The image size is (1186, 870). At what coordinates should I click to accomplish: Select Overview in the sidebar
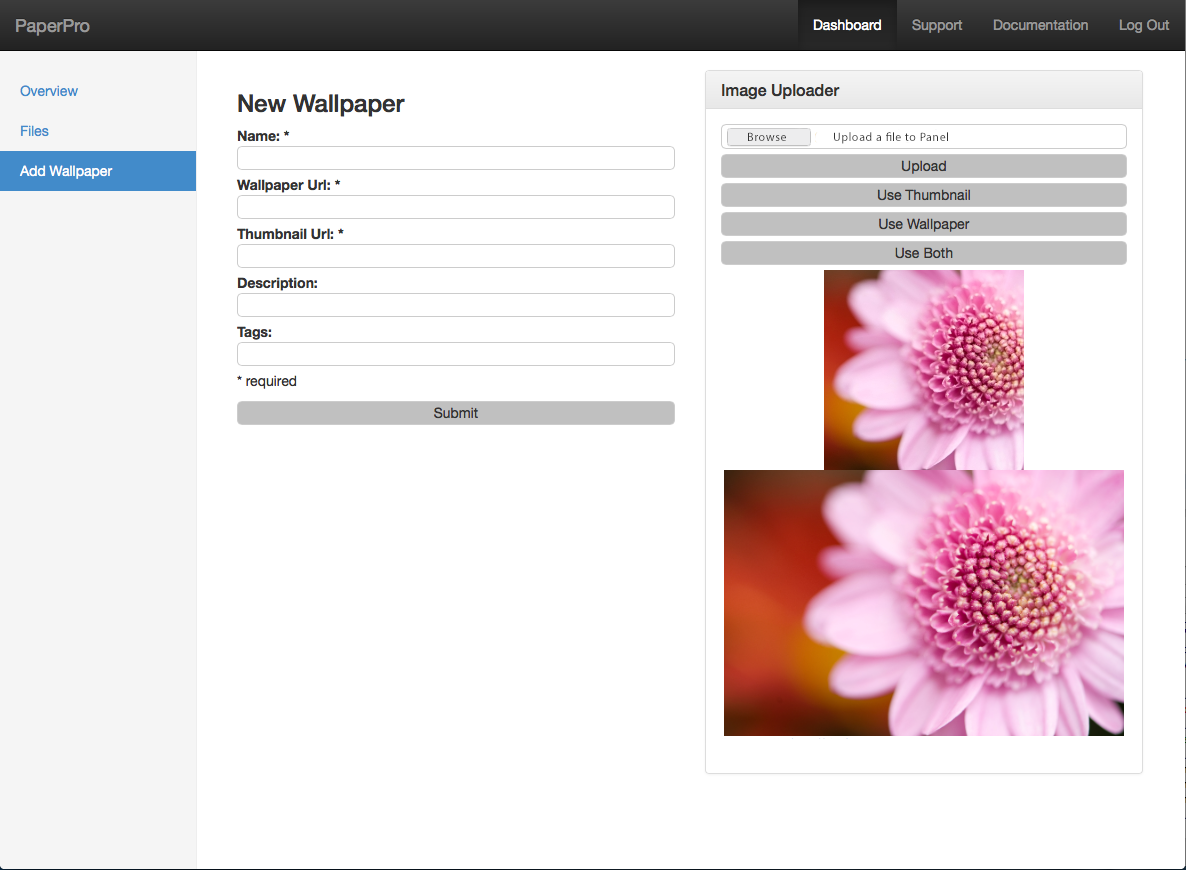49,91
